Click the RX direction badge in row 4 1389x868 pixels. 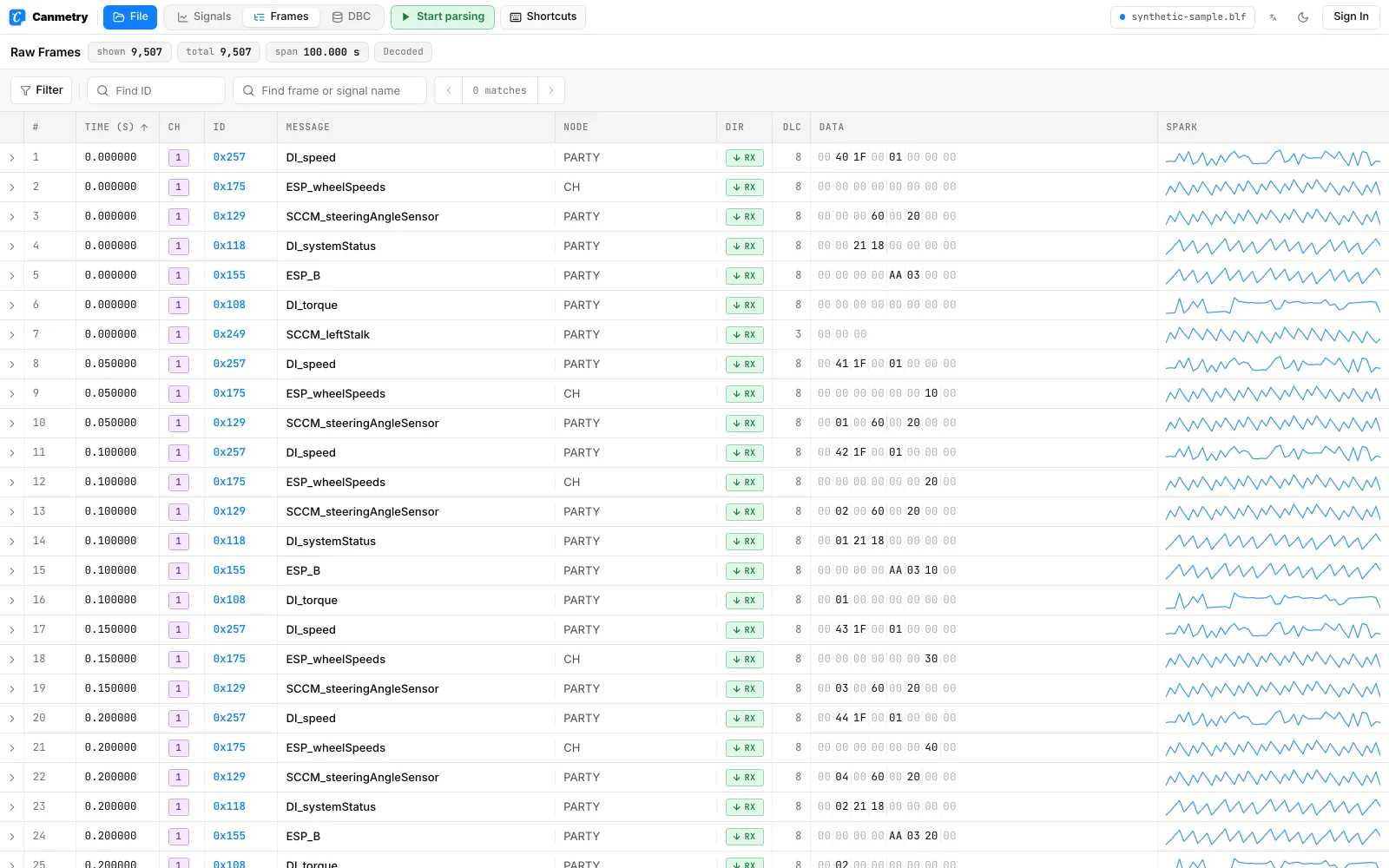(x=745, y=247)
